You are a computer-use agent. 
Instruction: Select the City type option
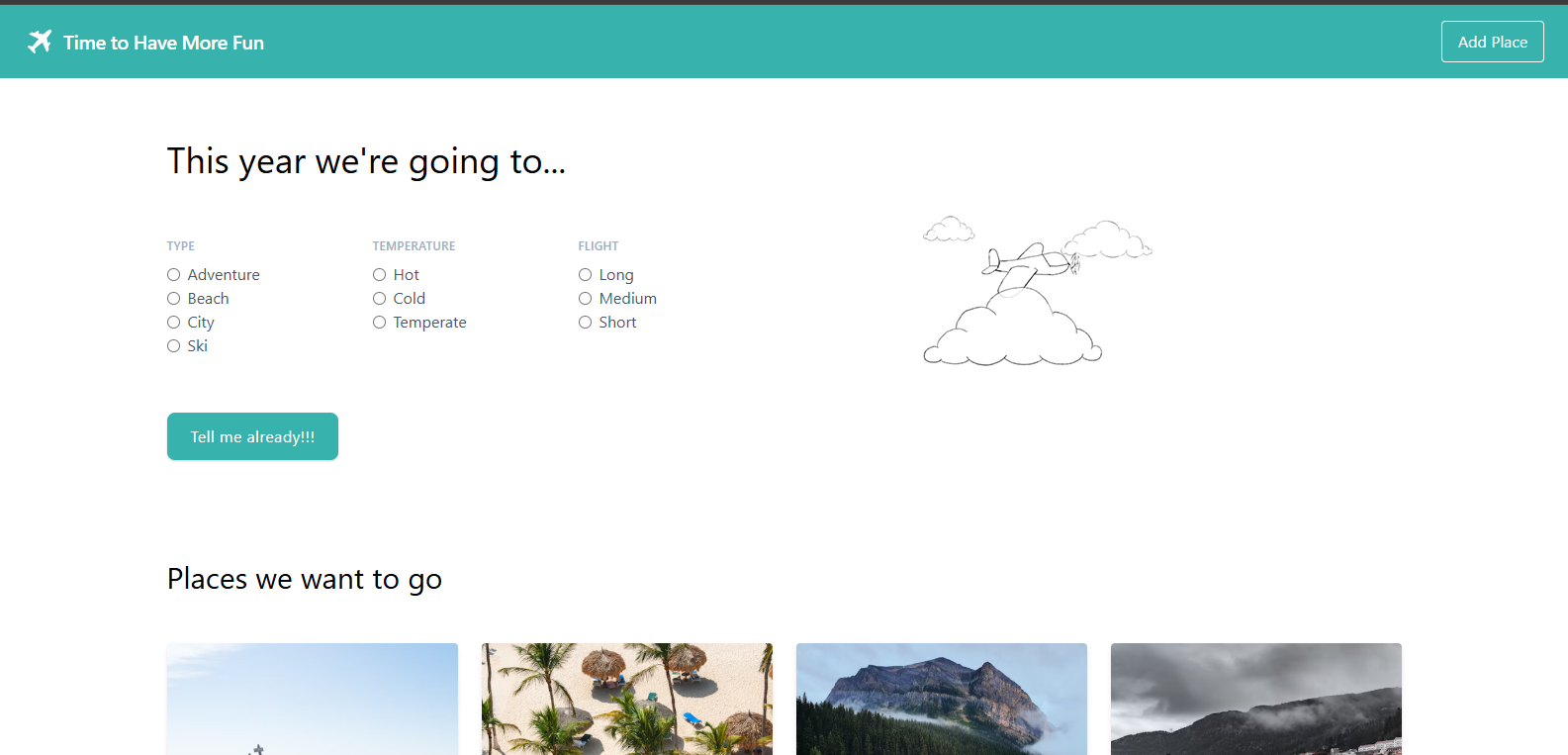(174, 323)
